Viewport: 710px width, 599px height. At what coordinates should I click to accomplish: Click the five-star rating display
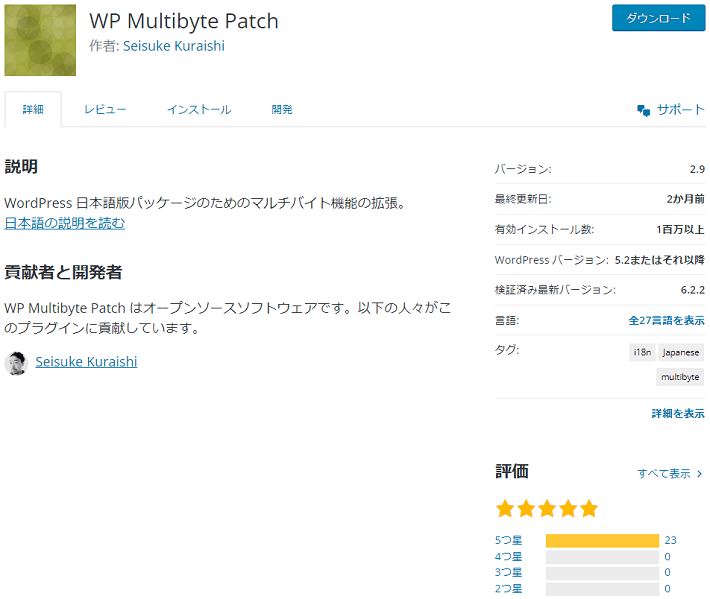[547, 508]
